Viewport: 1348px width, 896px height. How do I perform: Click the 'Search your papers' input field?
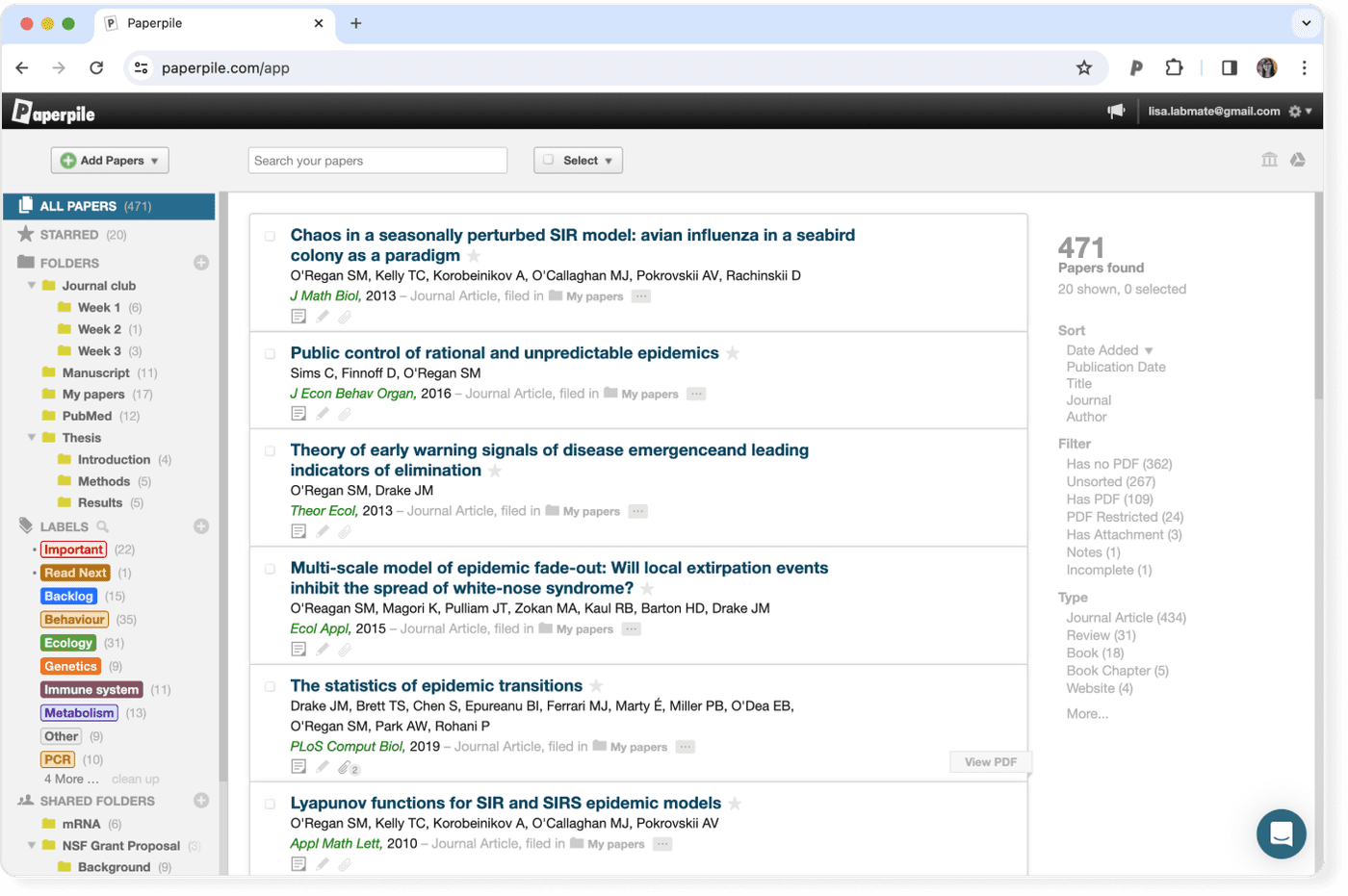click(x=377, y=160)
